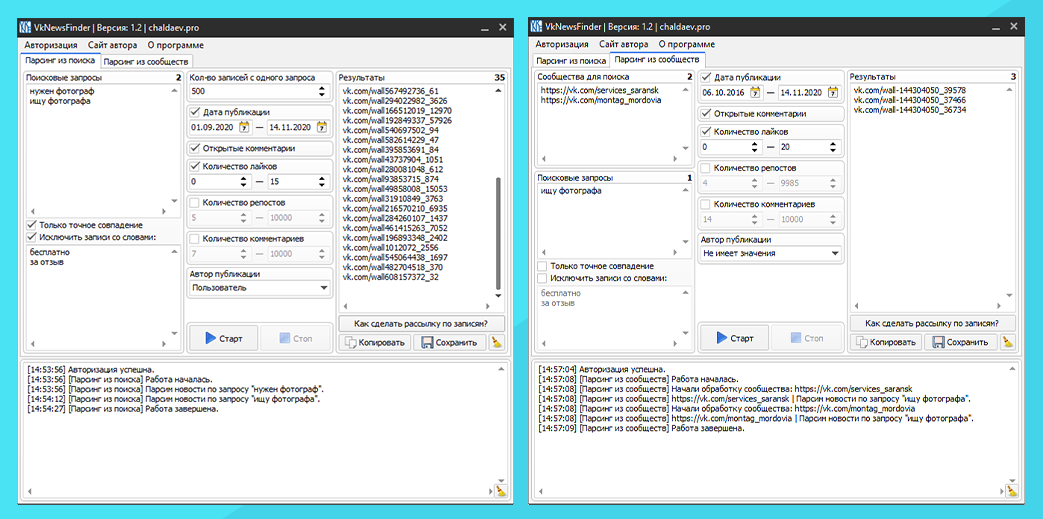Uncheck Только точное совпадение in left window
1043x519 pixels.
pos(31,225)
